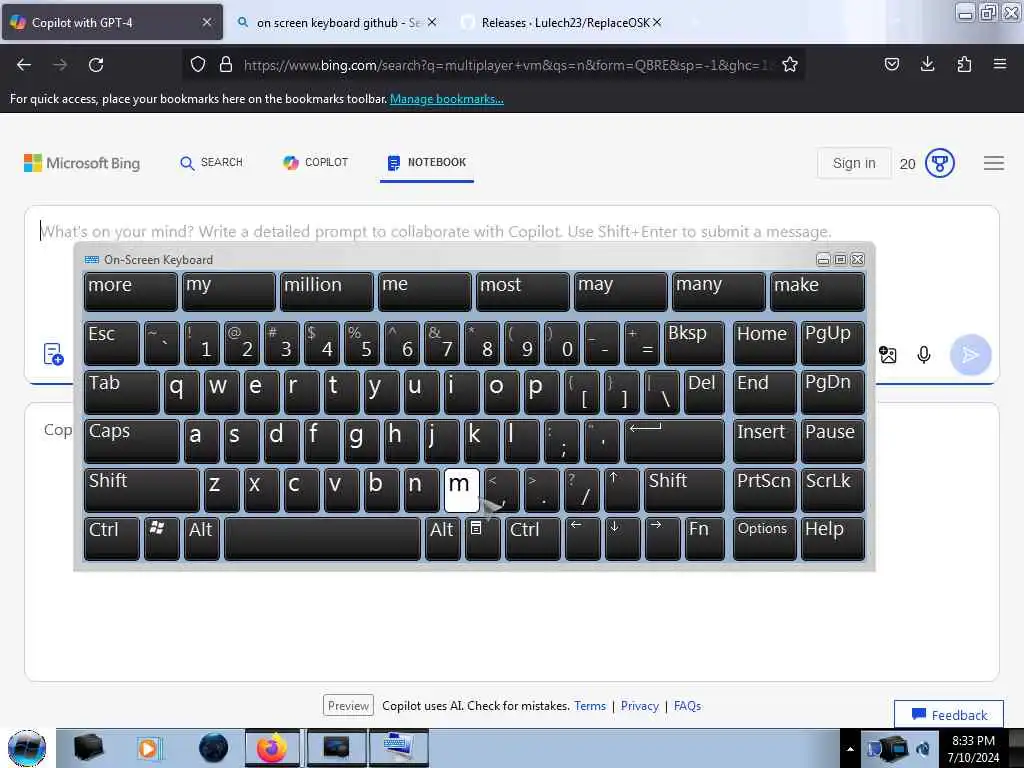Toggle the left Shift key

click(x=142, y=490)
